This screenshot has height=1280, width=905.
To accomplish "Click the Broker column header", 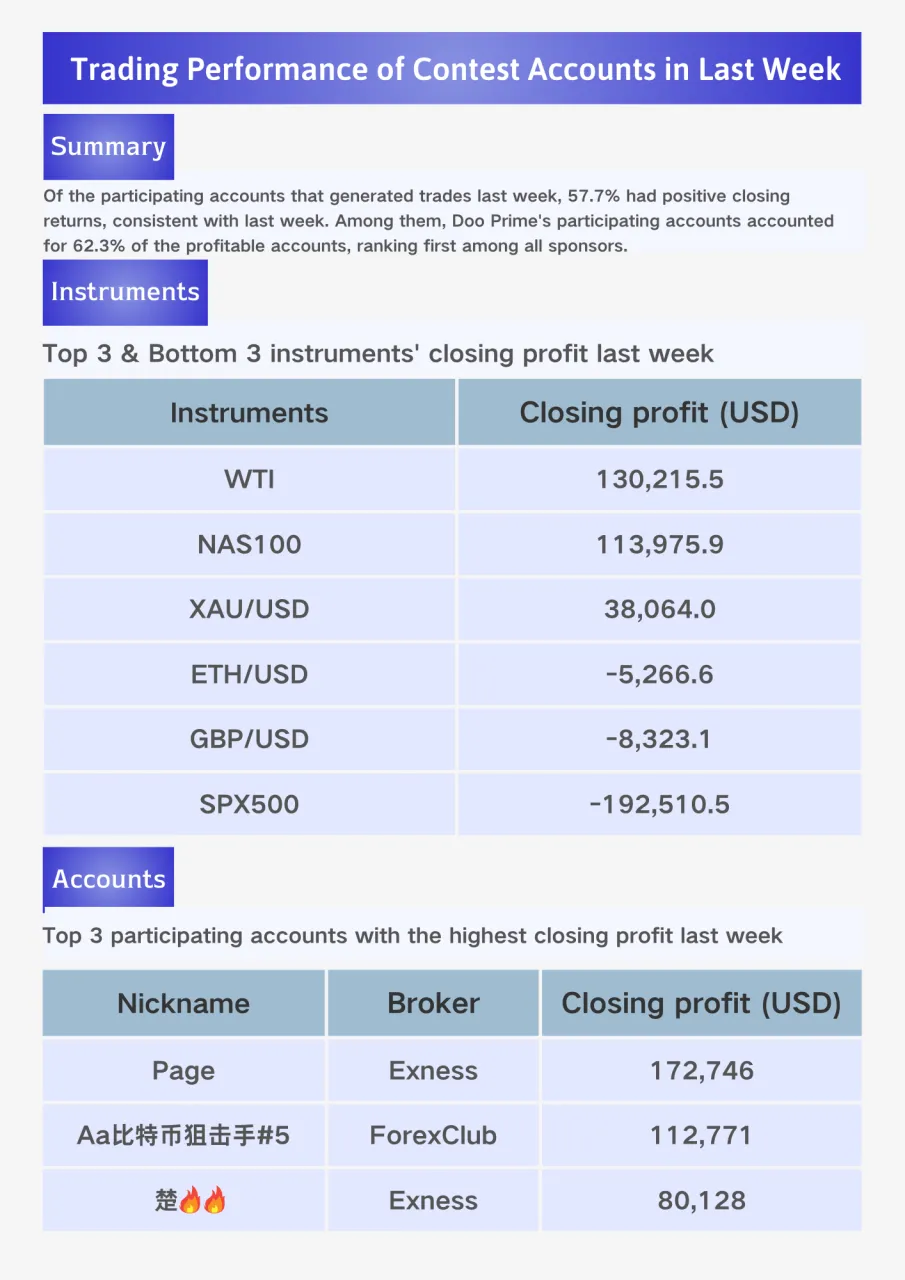I will [433, 1003].
